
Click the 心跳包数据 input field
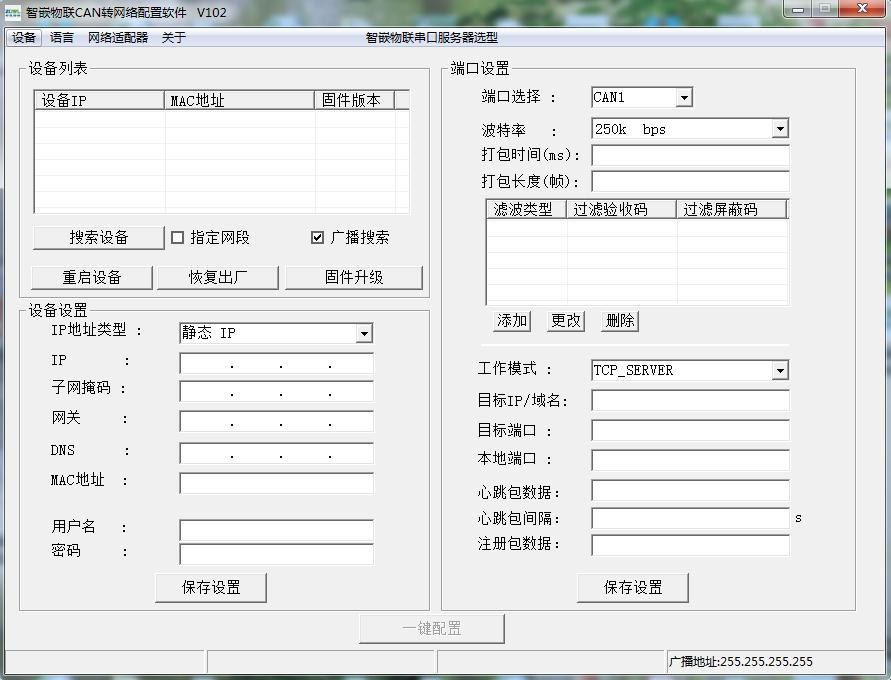tap(690, 490)
